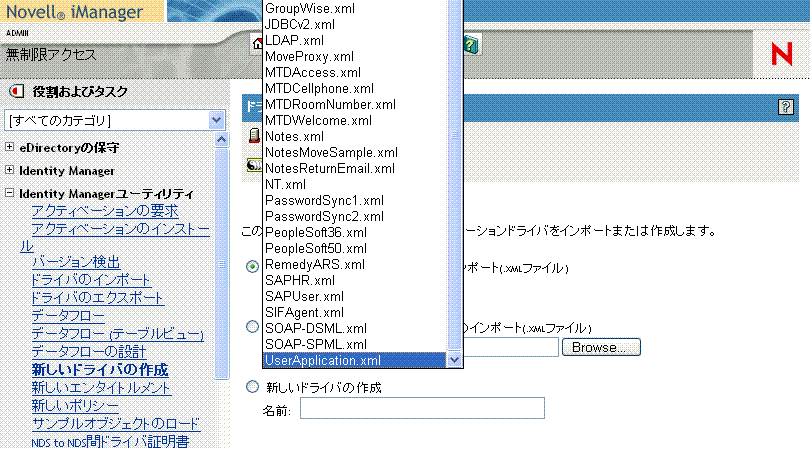The image size is (810, 449).
Task: Collapse Identity Managerユーティリティ node
Action: [9, 193]
